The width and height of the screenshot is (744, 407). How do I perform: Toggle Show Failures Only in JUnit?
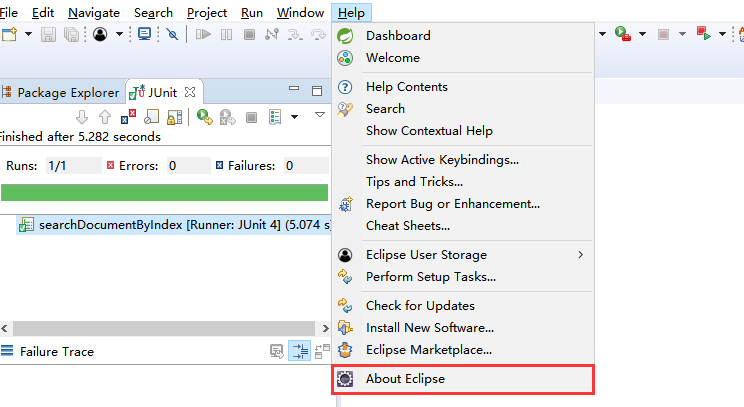tap(128, 117)
